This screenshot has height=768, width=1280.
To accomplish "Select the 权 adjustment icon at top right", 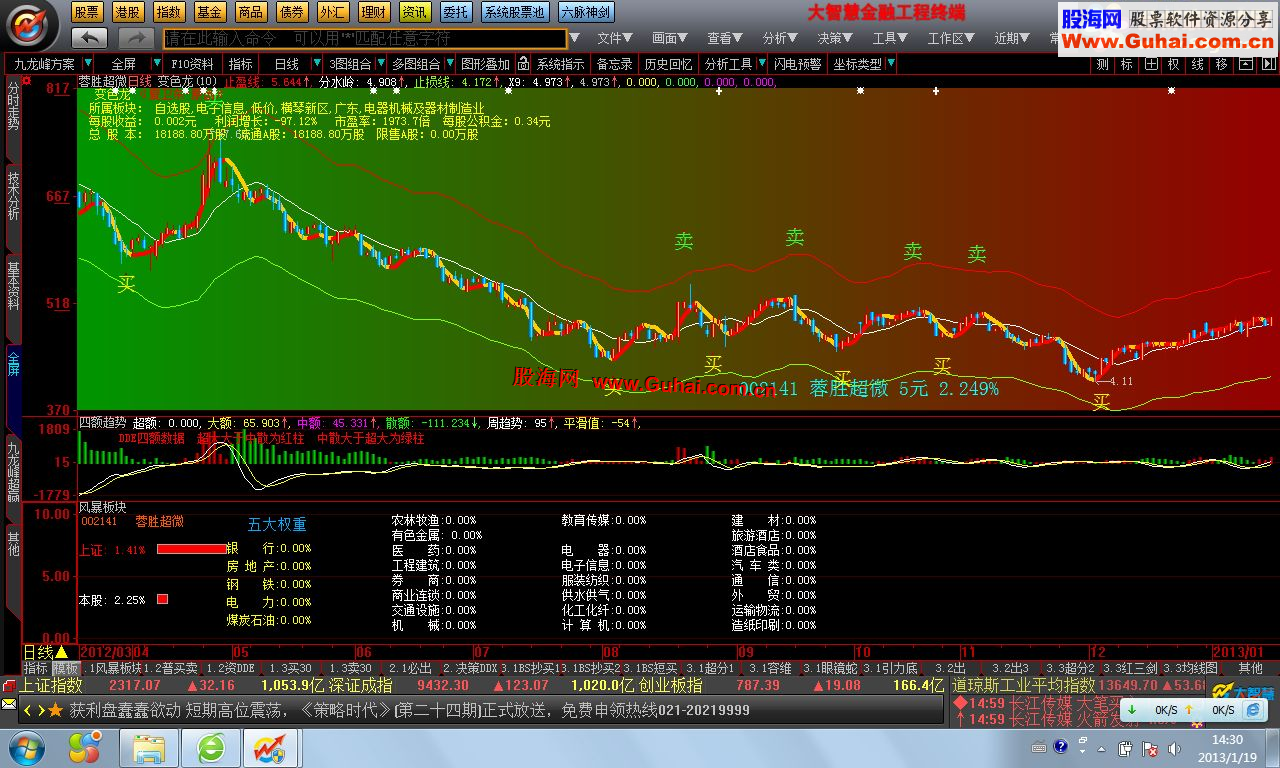I will (x=1174, y=64).
